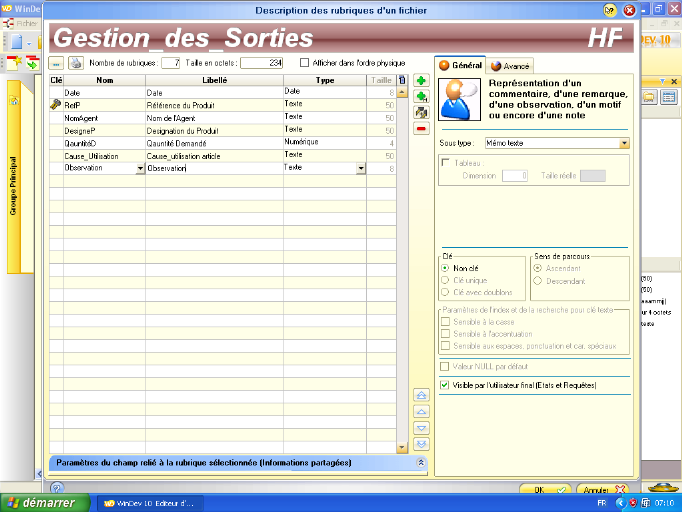682x512 pixels.
Task: Click the green plus add-rubrique icon
Action: tap(421, 80)
